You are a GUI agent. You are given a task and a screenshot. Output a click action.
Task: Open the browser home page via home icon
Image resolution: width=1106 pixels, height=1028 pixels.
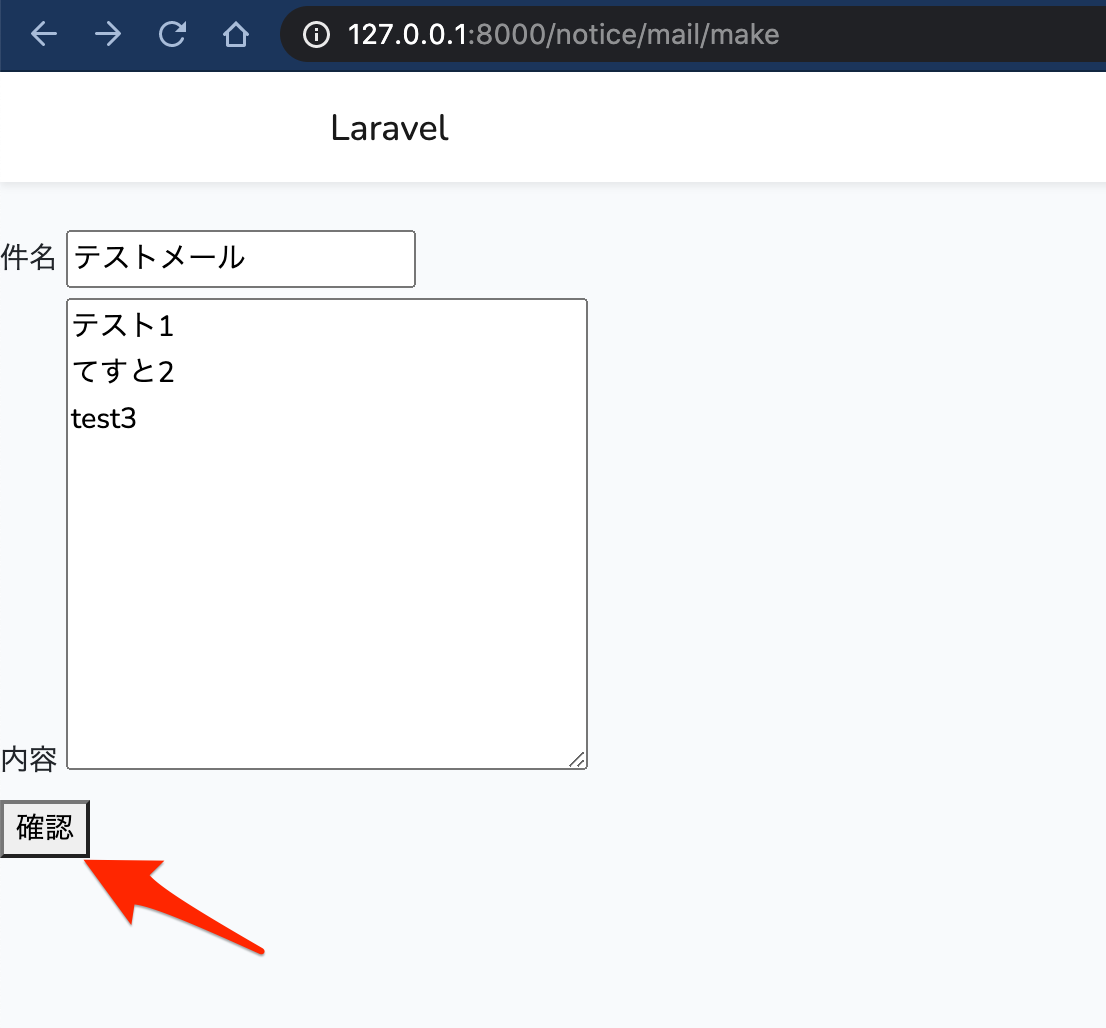235,34
